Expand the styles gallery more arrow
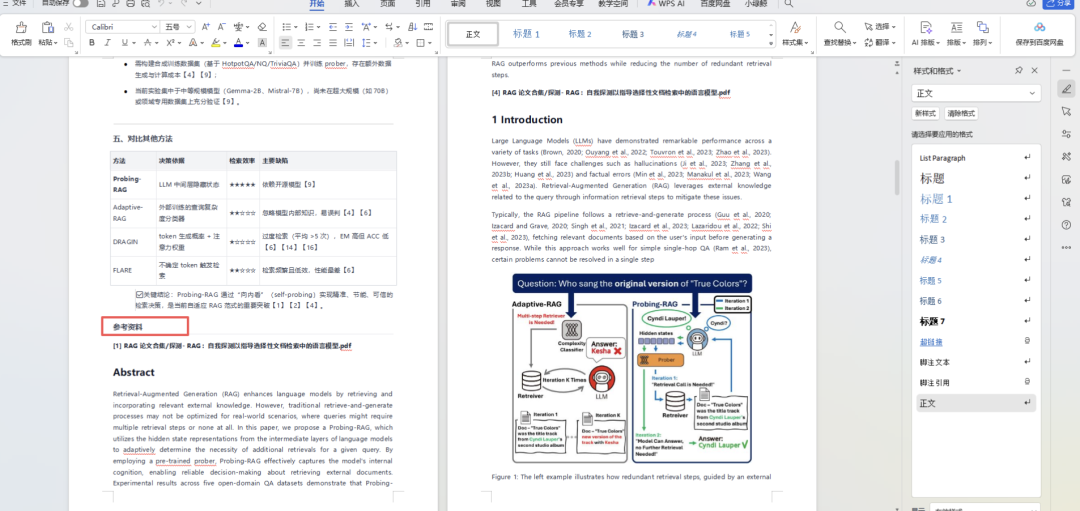 [771, 43]
